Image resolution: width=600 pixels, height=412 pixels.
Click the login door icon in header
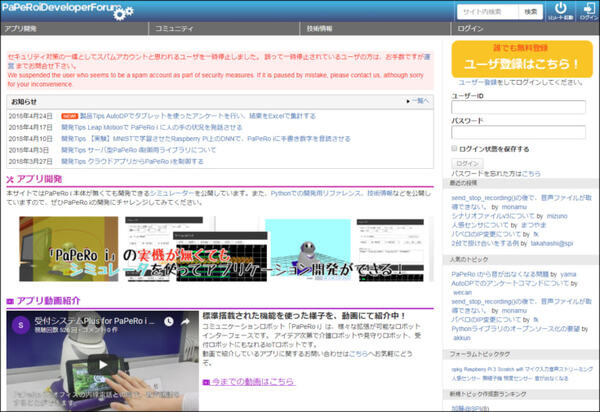point(586,10)
